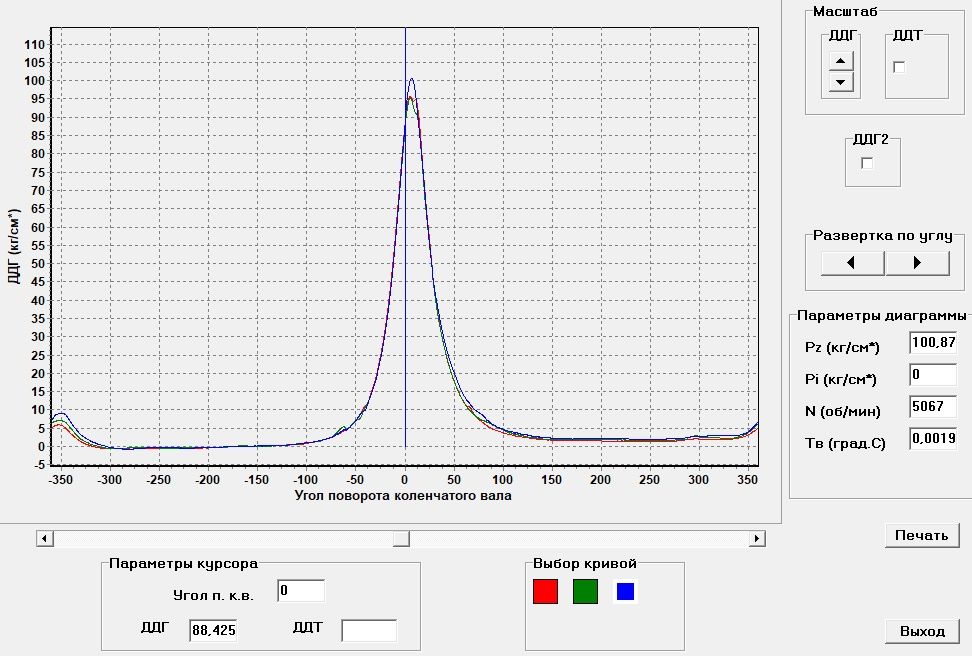Viewport: 972px width, 656px height.
Task: Select the red curve swatch
Action: [545, 592]
